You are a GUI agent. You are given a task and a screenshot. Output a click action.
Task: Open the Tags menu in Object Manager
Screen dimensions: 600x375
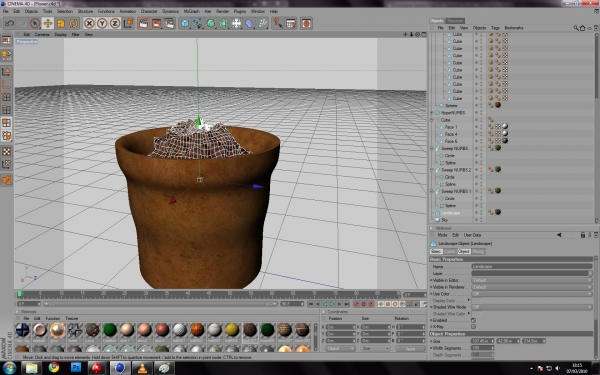[495, 28]
